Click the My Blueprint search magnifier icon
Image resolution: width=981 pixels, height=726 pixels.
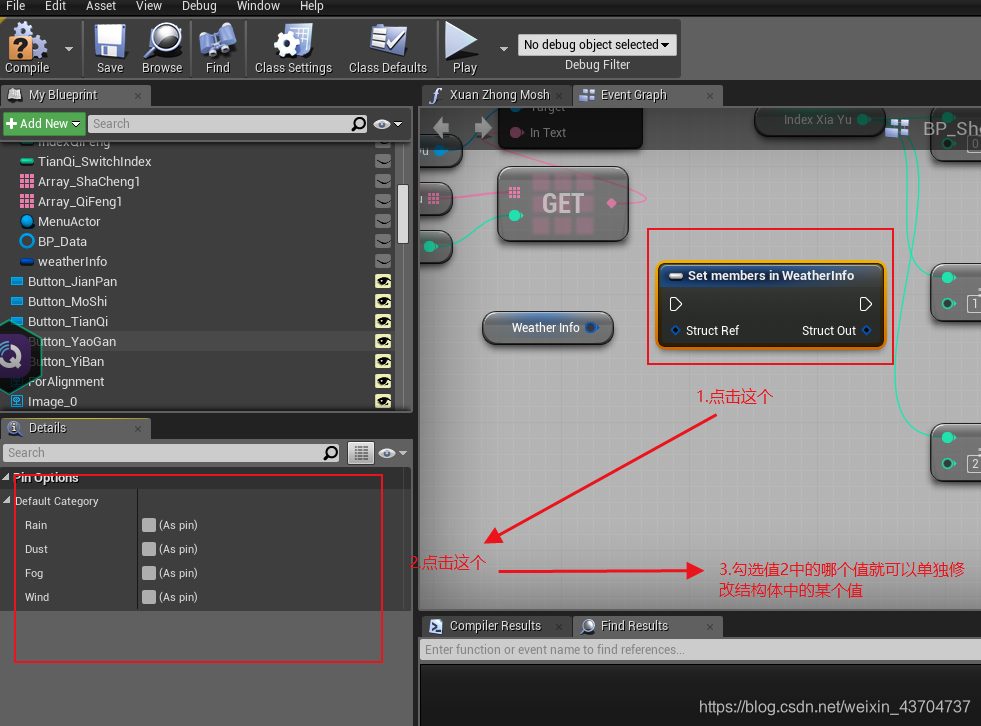point(358,124)
